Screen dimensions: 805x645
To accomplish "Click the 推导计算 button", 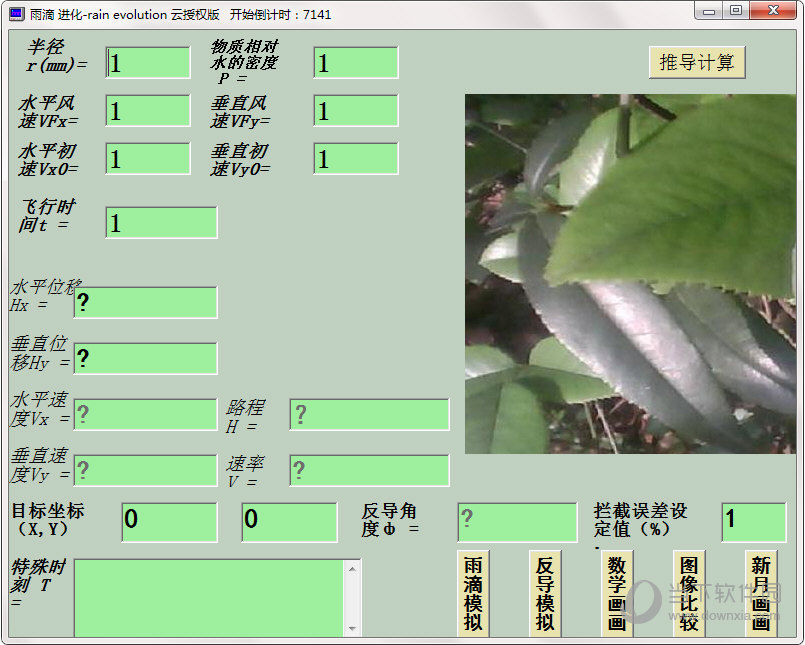I will [697, 63].
